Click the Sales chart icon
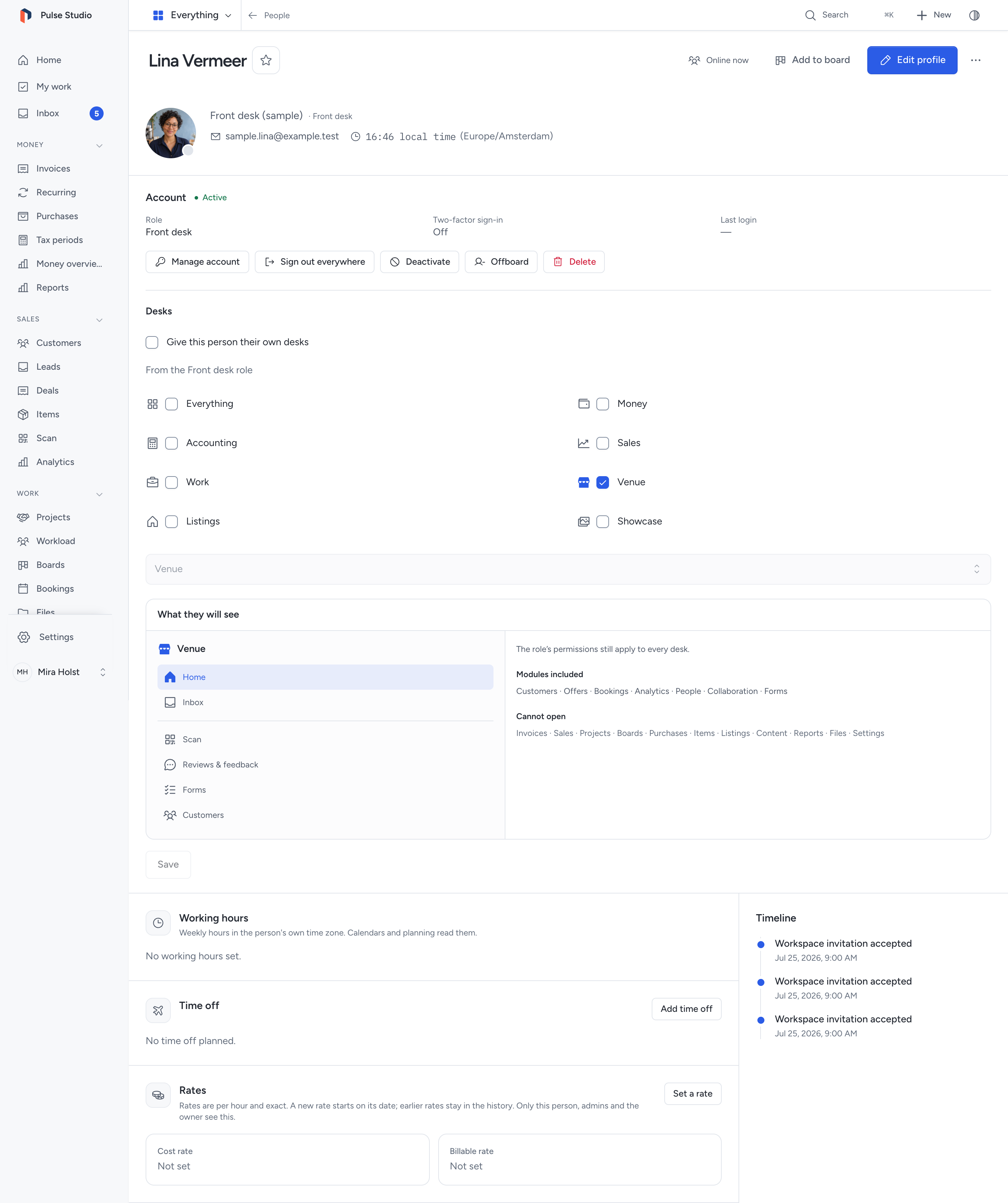1008x1203 pixels. tap(583, 443)
